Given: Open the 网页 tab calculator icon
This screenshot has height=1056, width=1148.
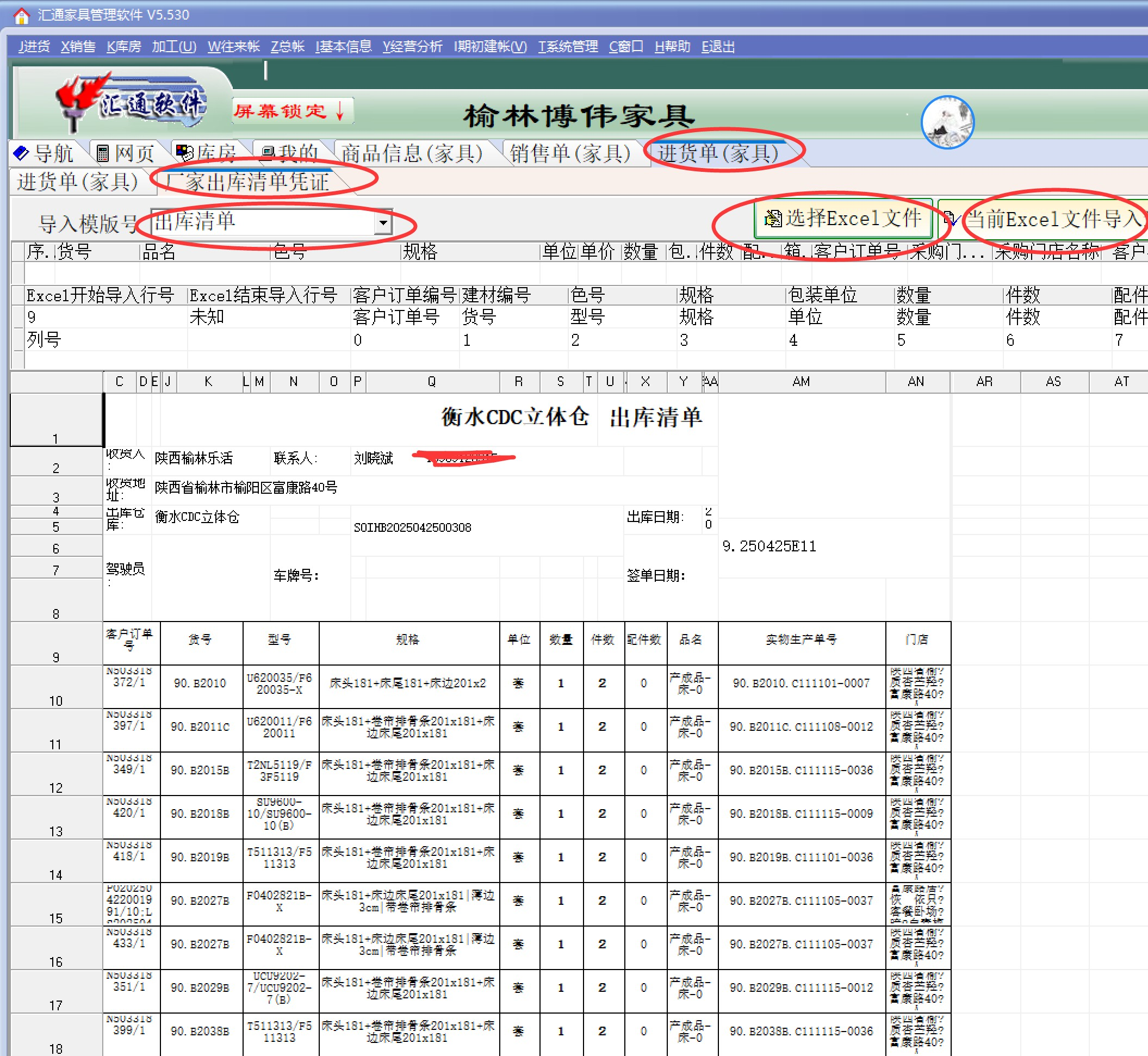Looking at the screenshot, I should (x=103, y=153).
